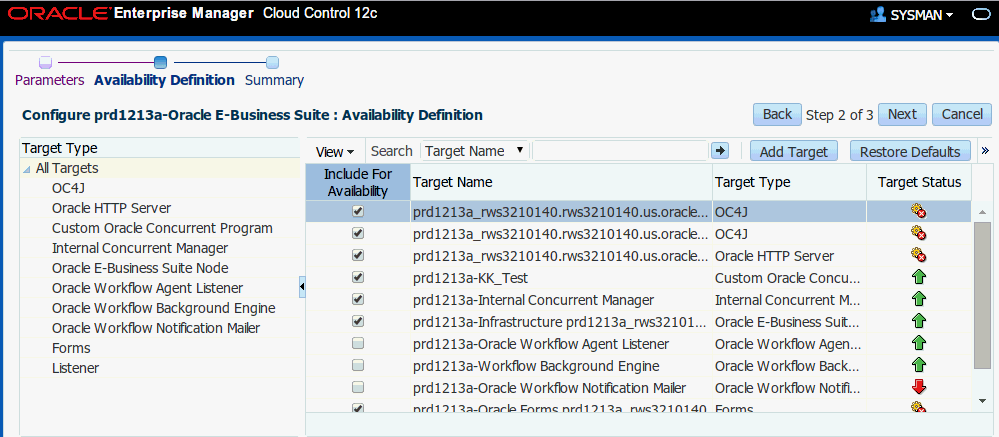The height and width of the screenshot is (437, 999).
Task: Select Internal Concurrent Manager in tree
Action: (x=140, y=248)
